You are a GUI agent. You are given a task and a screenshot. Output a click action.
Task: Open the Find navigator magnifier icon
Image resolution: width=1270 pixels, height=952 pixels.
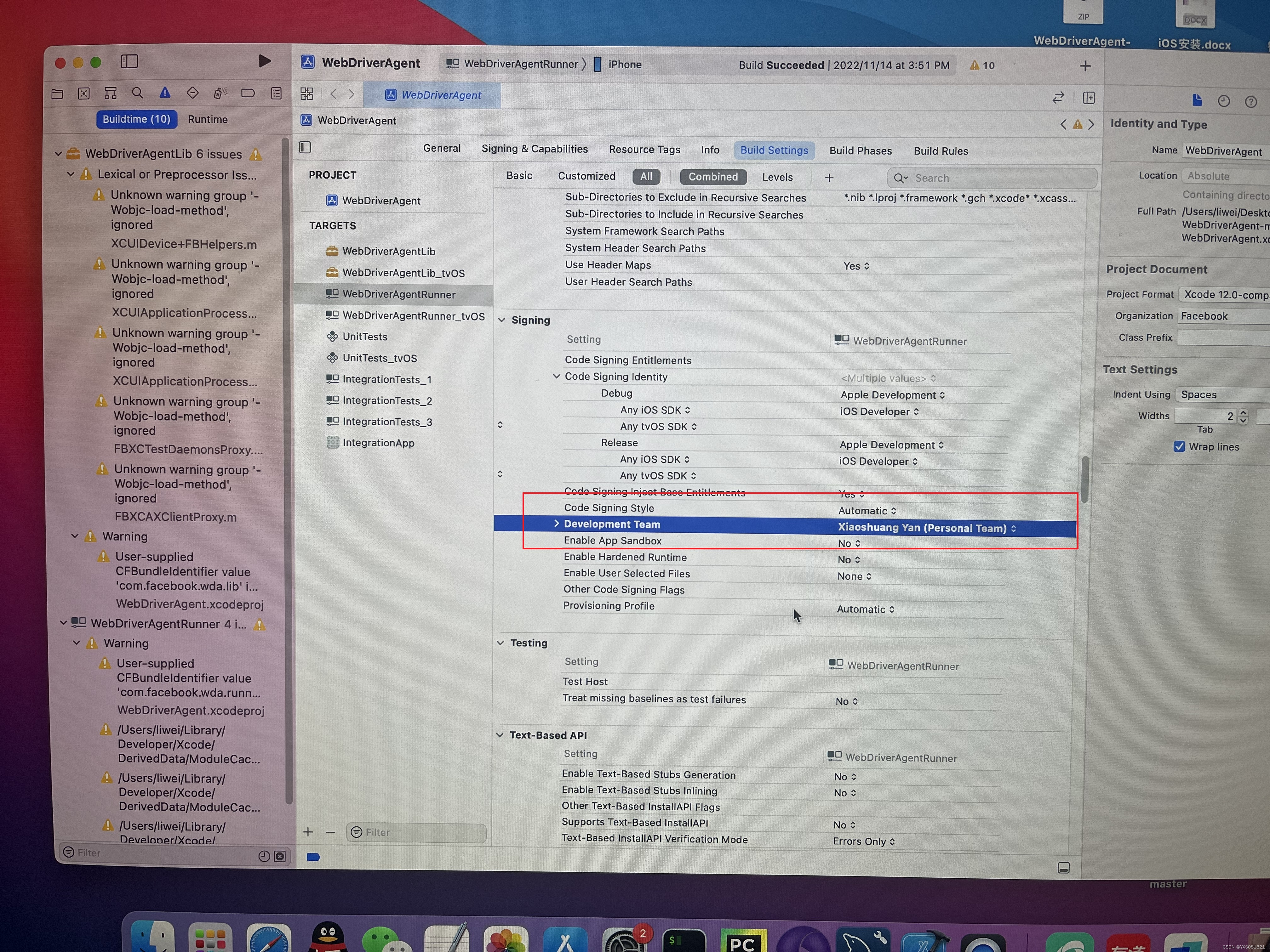click(x=137, y=93)
